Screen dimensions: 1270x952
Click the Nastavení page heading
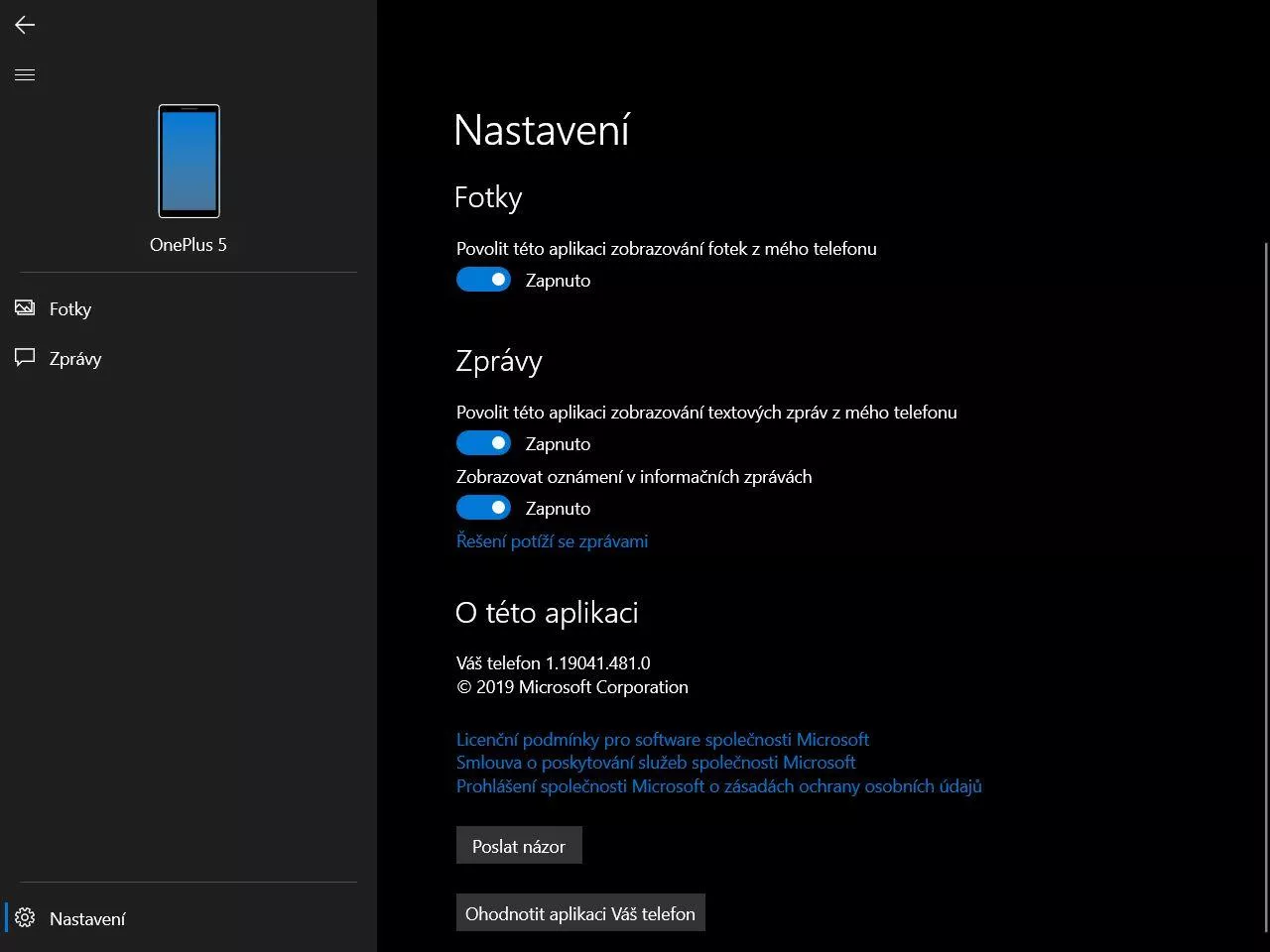[542, 130]
